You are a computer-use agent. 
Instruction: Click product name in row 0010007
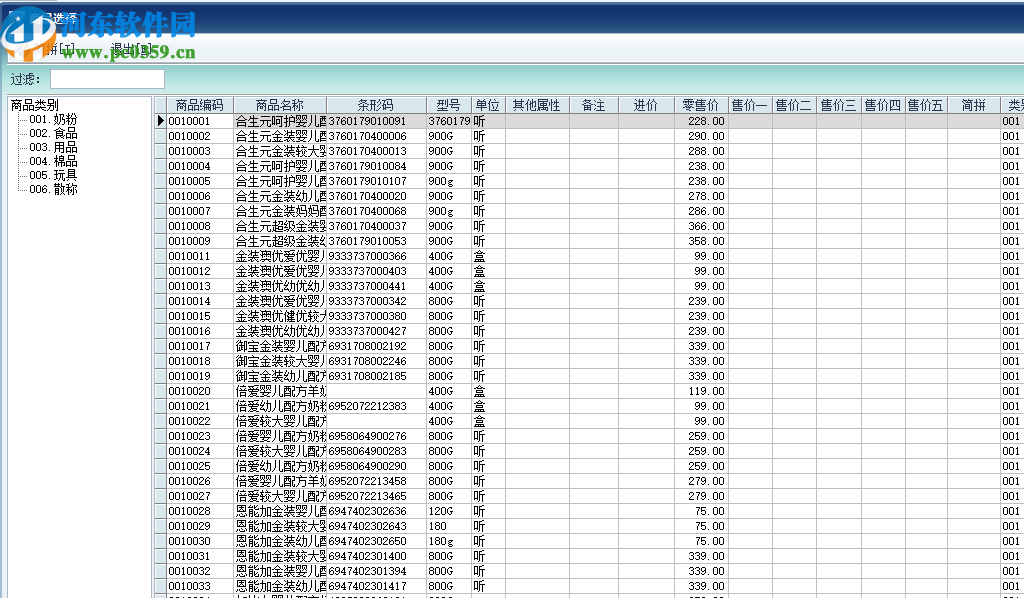coord(280,211)
